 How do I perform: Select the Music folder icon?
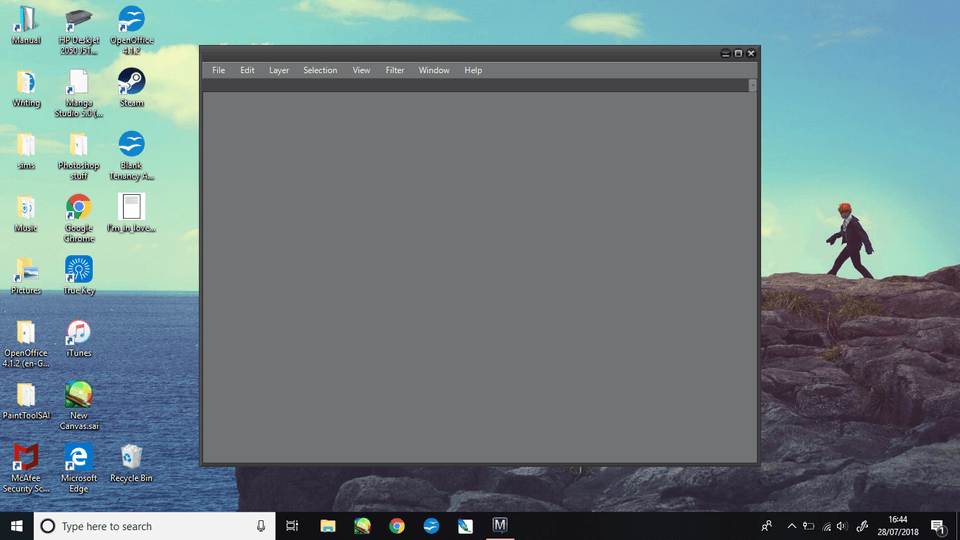coord(26,214)
